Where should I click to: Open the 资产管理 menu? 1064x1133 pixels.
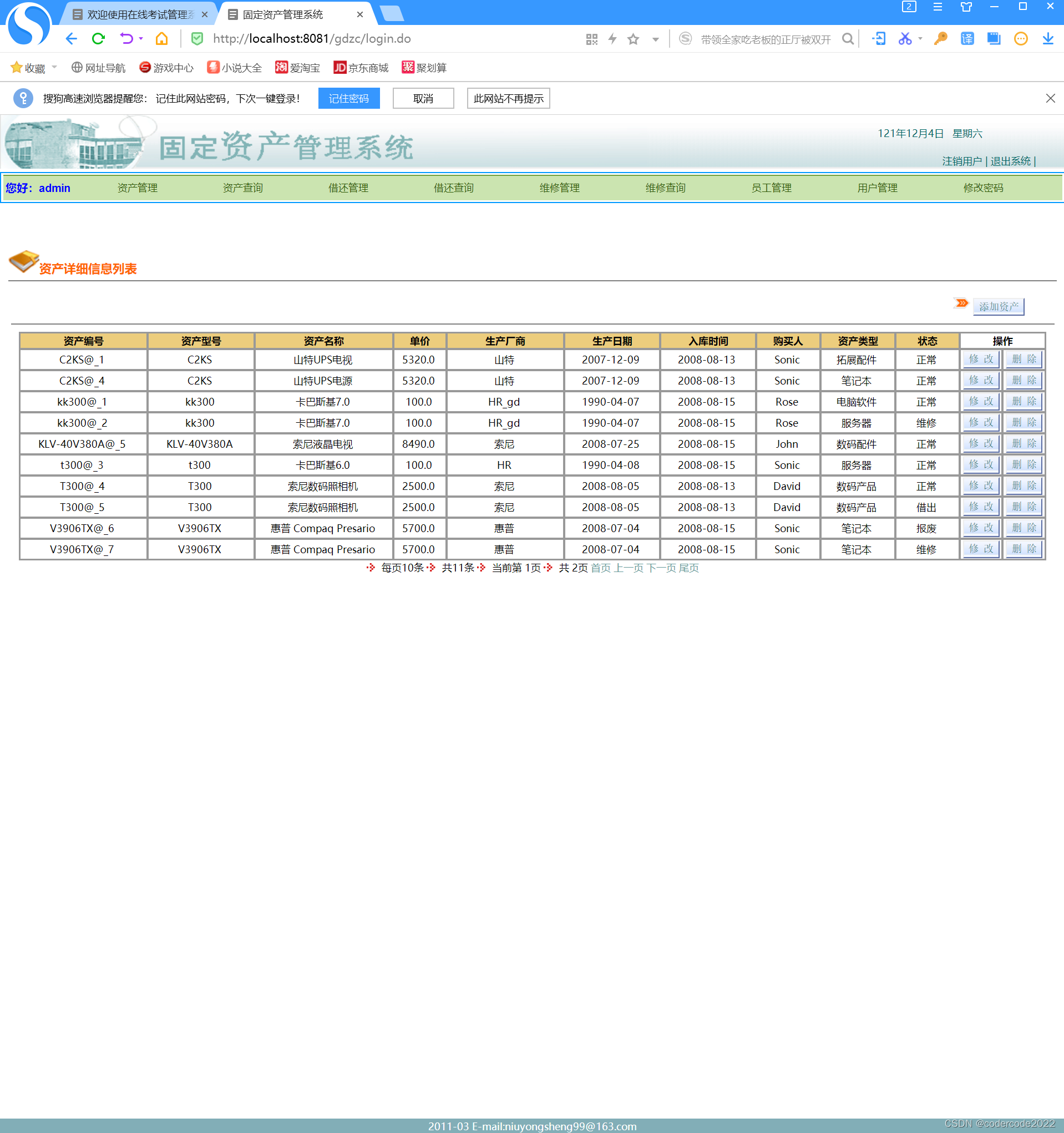[138, 188]
